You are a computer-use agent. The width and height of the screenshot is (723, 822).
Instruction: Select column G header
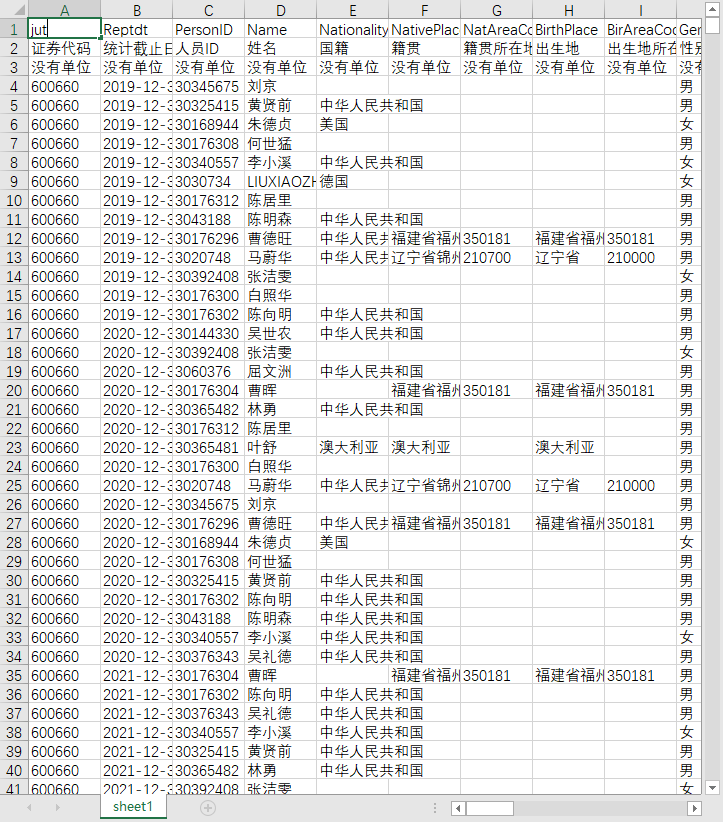(x=497, y=10)
